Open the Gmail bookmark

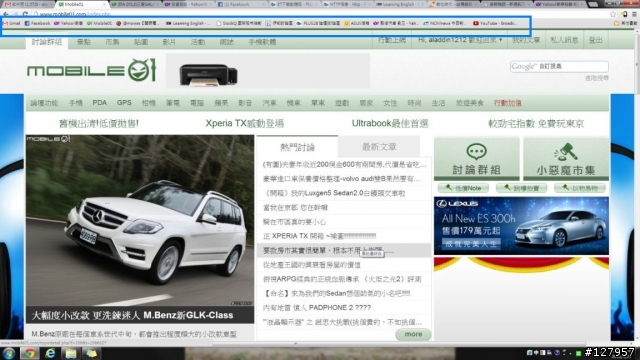[11, 23]
